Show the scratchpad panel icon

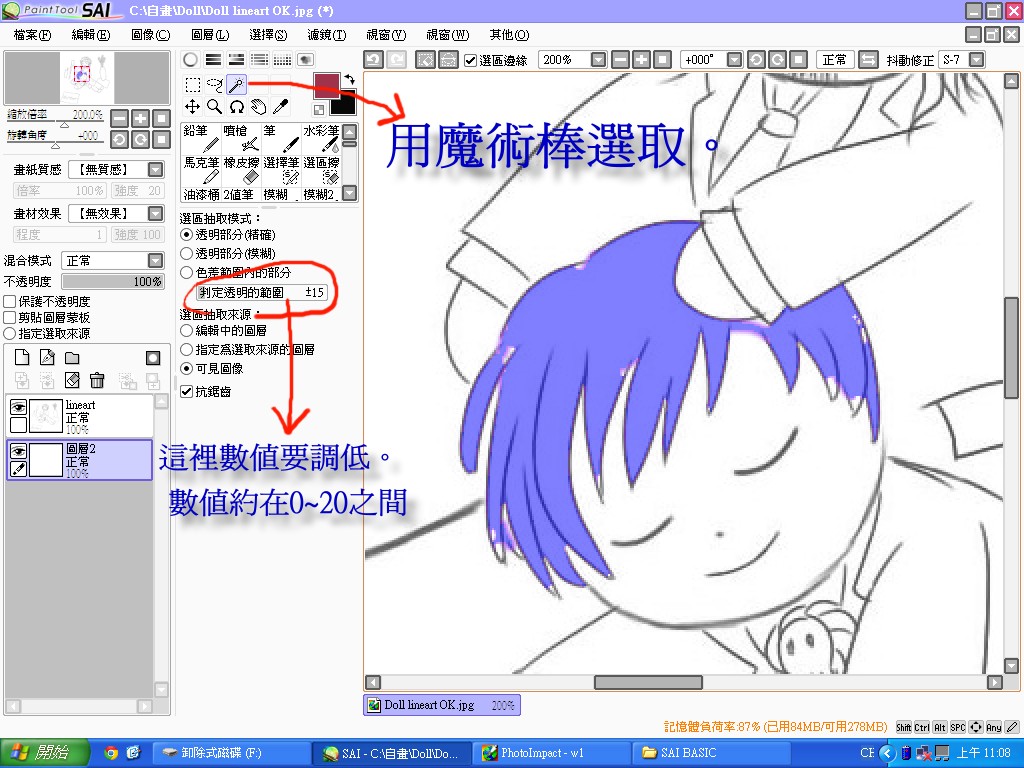click(306, 59)
